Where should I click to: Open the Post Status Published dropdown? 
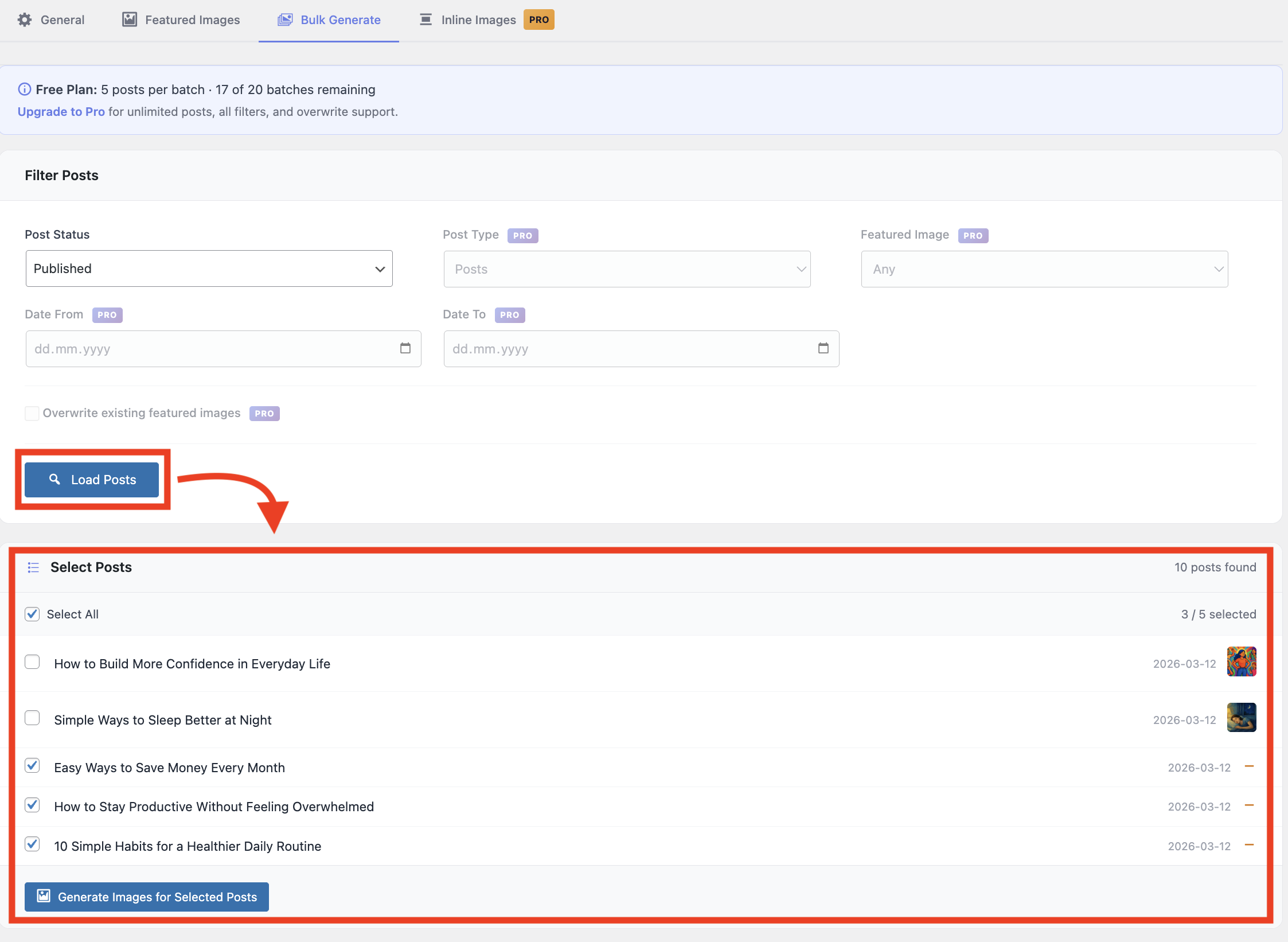coord(209,268)
